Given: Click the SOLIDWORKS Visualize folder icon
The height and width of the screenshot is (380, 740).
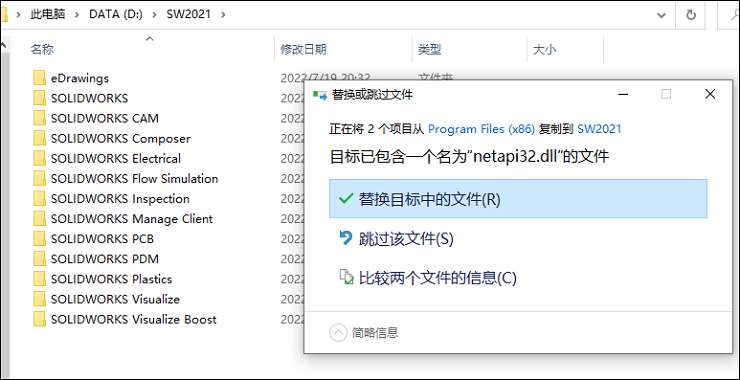Looking at the screenshot, I should point(39,299).
